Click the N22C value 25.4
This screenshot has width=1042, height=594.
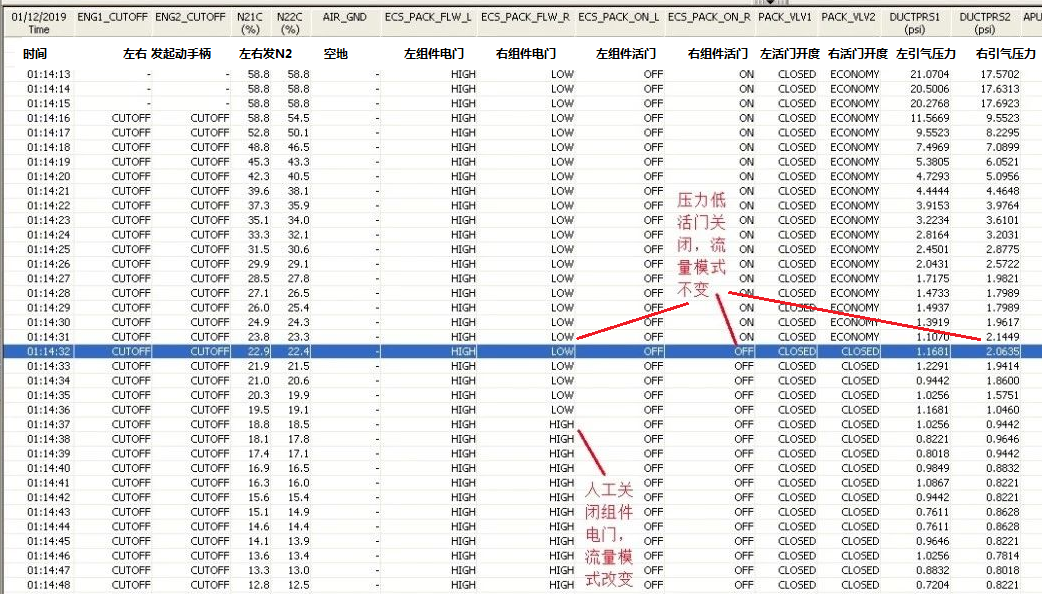click(298, 308)
